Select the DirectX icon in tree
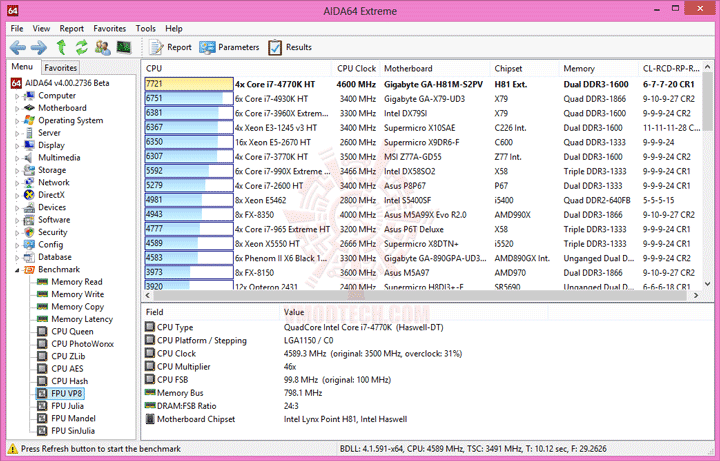This screenshot has width=720, height=461. coord(29,195)
